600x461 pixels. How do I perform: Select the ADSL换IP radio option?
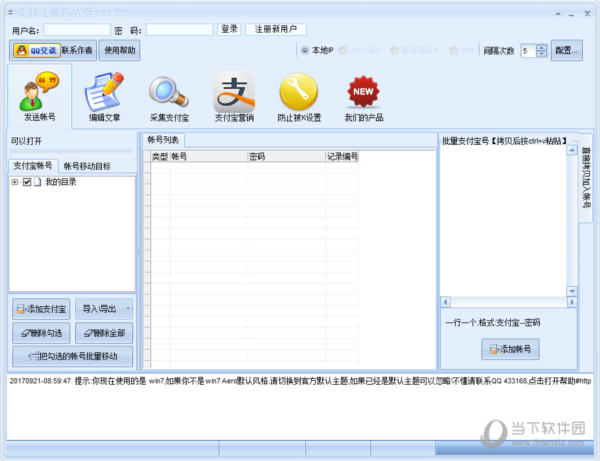point(343,50)
